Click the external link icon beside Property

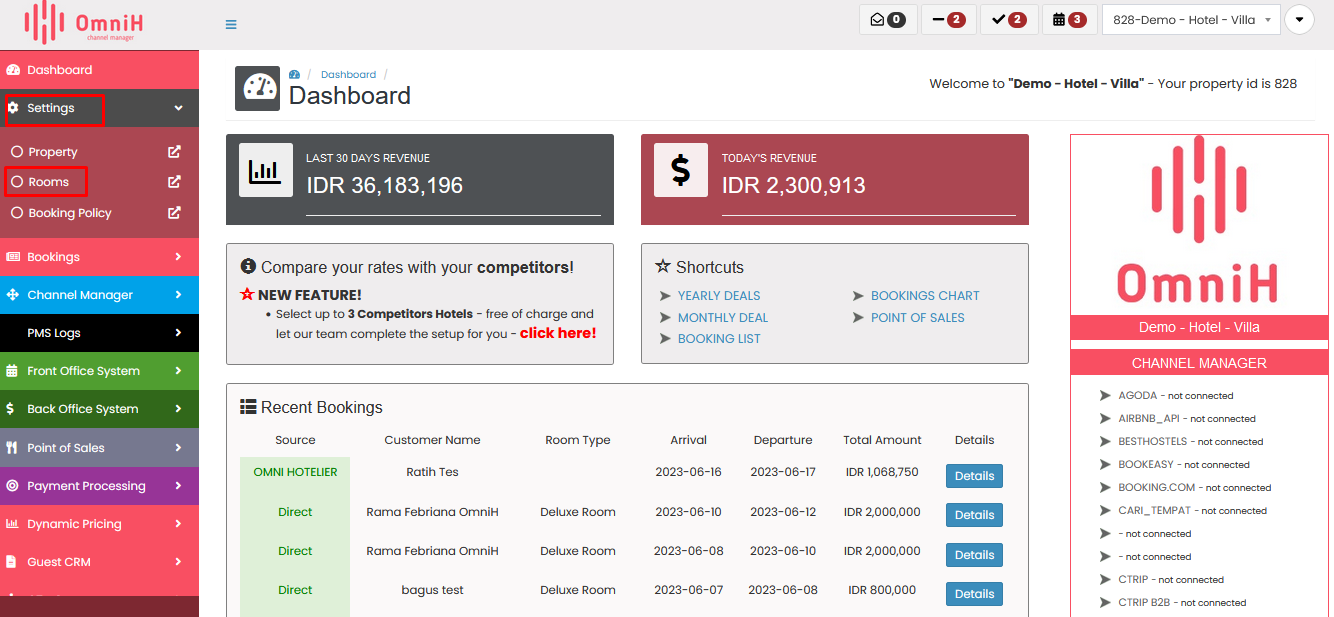174,152
